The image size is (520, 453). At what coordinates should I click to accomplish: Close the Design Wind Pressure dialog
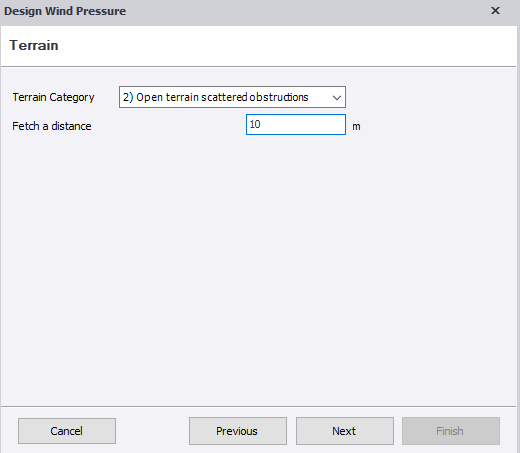click(x=495, y=11)
